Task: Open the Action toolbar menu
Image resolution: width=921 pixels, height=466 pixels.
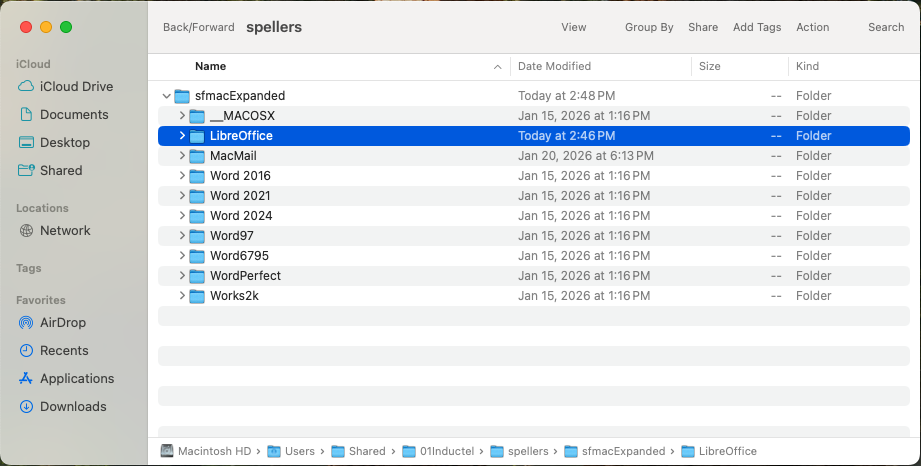Action: [x=812, y=27]
